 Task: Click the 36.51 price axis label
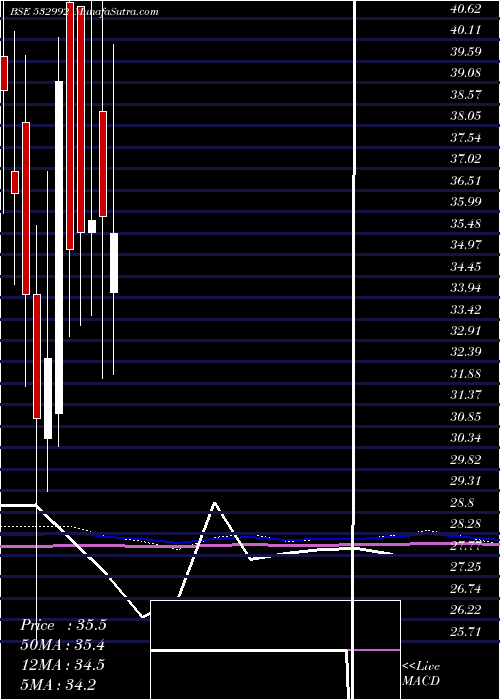pyautogui.click(x=466, y=180)
